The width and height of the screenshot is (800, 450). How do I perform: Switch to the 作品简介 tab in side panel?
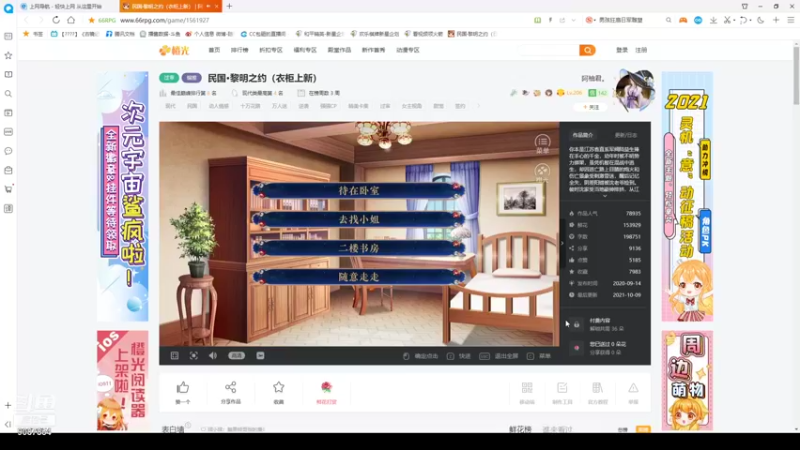583,135
